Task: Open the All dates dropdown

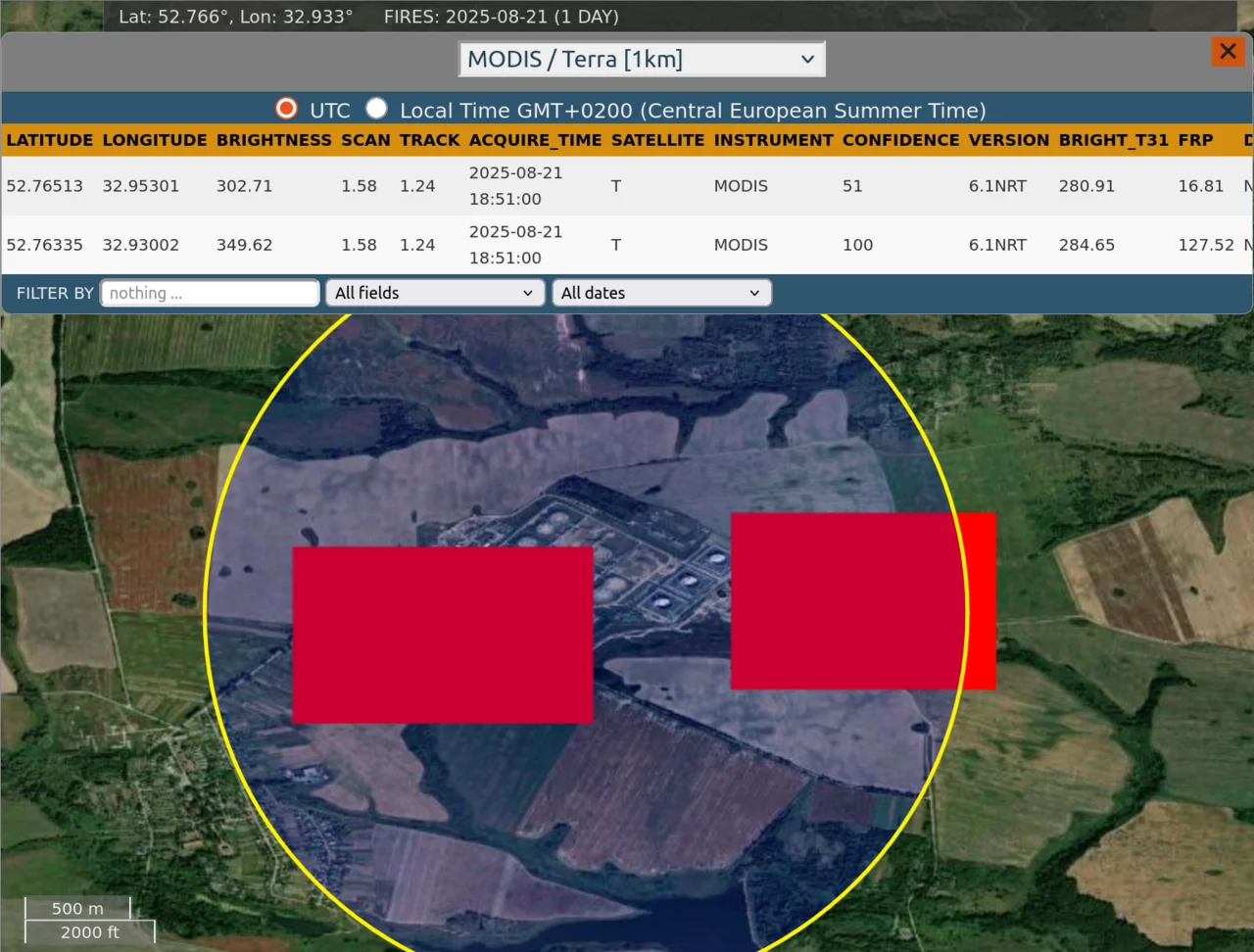Action: click(x=661, y=293)
